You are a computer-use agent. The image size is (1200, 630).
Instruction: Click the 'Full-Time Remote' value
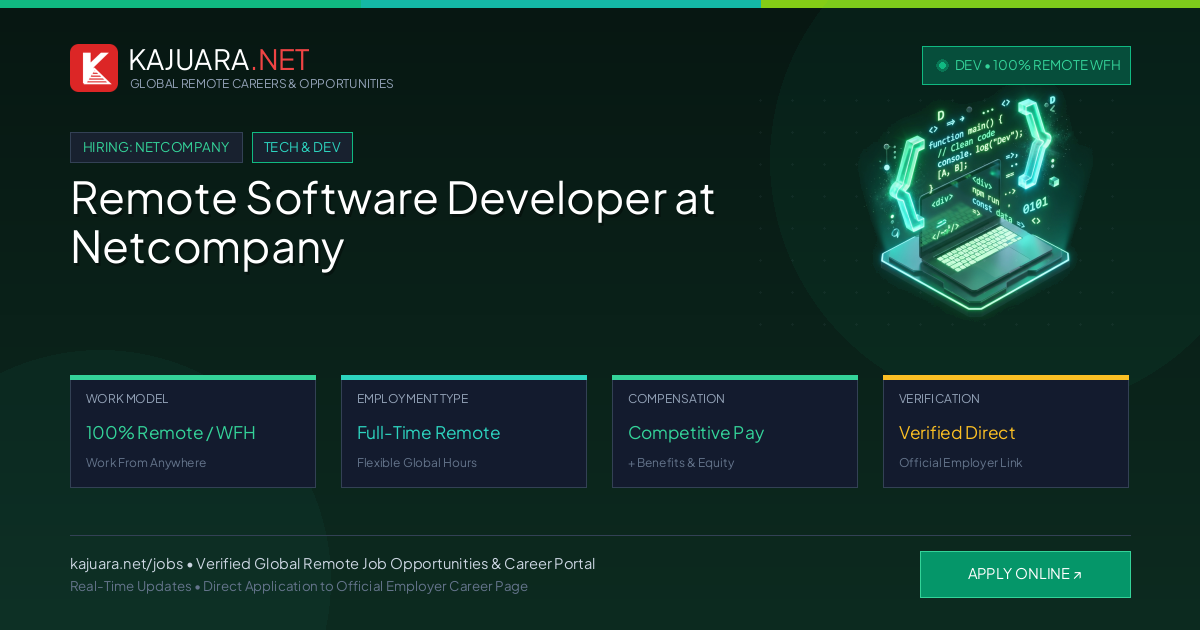coord(428,433)
